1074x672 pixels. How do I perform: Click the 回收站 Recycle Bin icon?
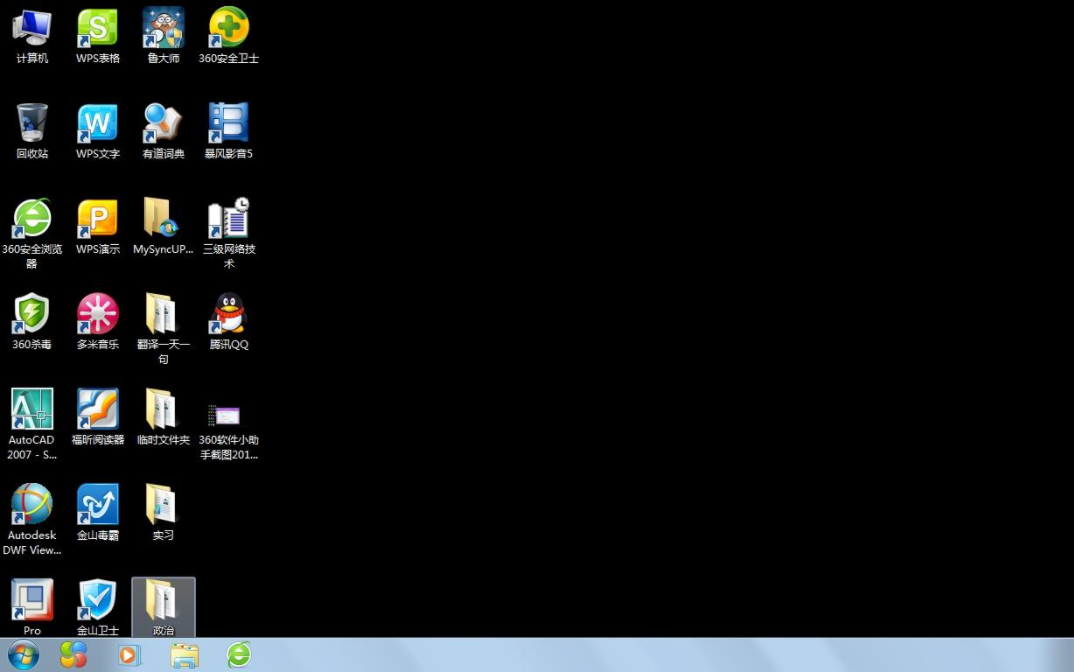pyautogui.click(x=32, y=123)
